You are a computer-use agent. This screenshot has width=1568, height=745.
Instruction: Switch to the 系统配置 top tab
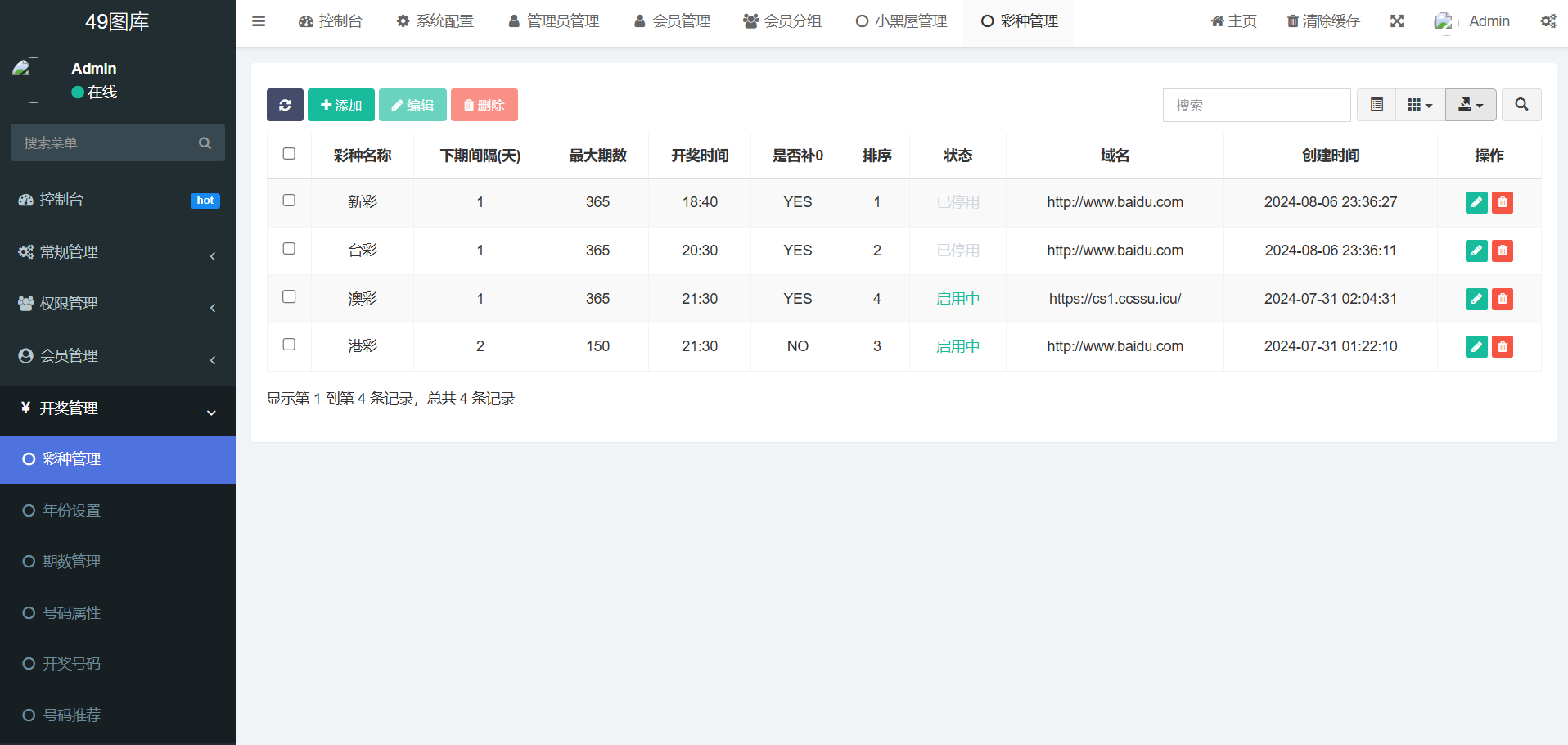click(x=435, y=21)
